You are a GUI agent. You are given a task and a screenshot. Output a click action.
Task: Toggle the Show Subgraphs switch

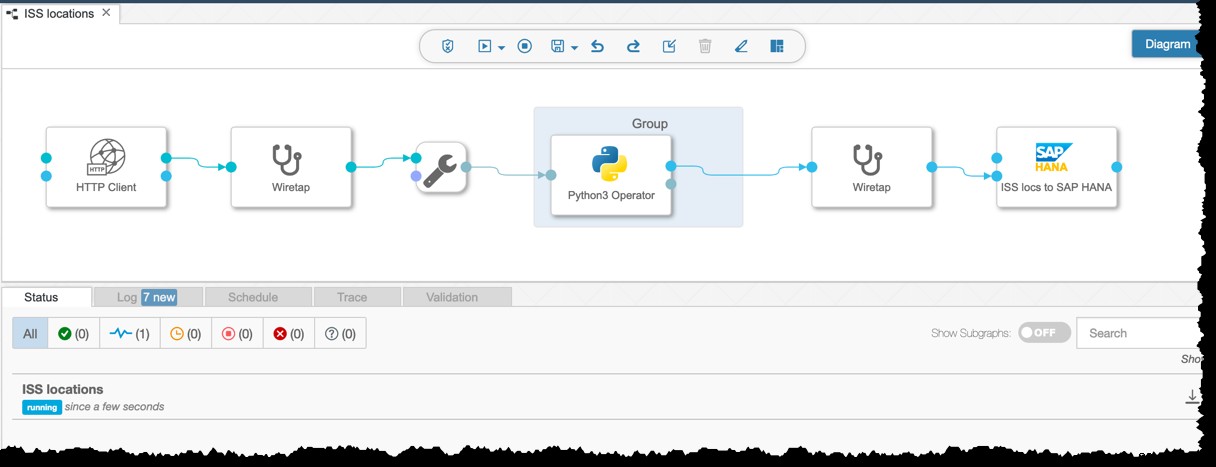[x=1044, y=333]
